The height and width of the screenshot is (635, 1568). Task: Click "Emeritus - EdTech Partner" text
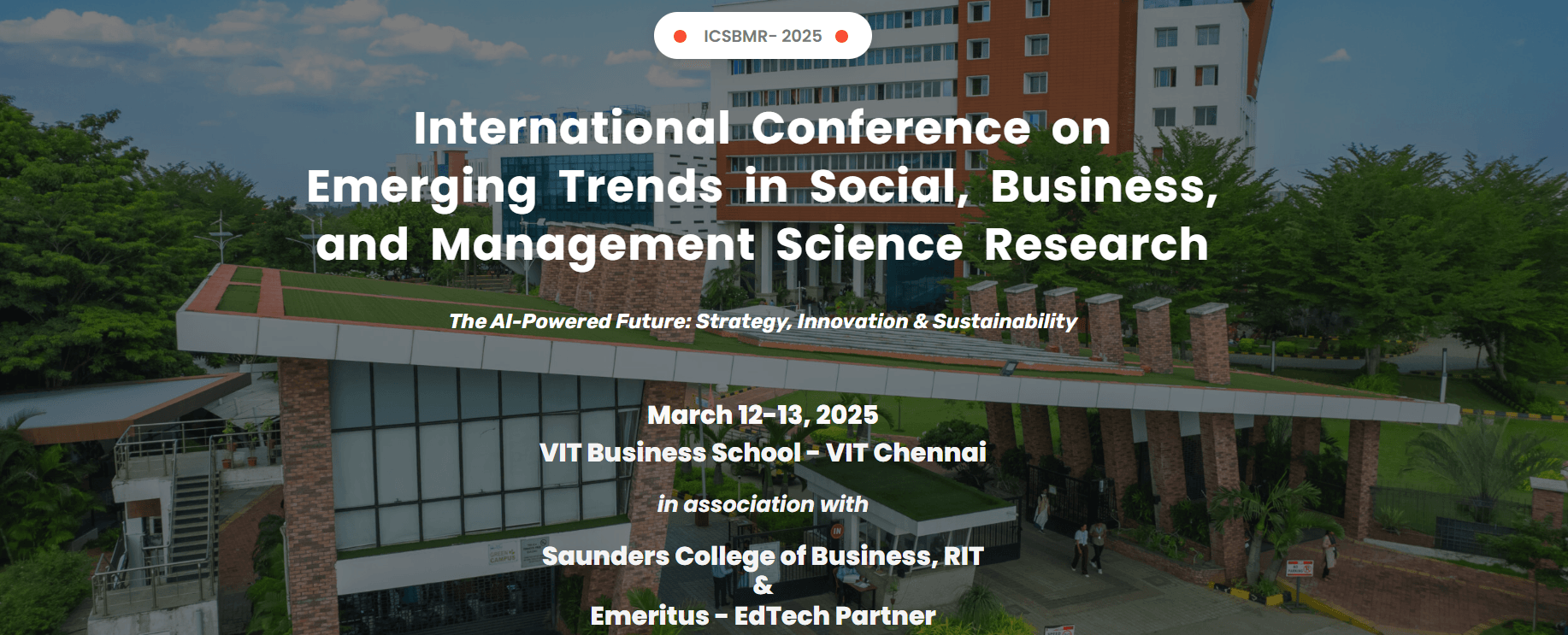point(763,615)
